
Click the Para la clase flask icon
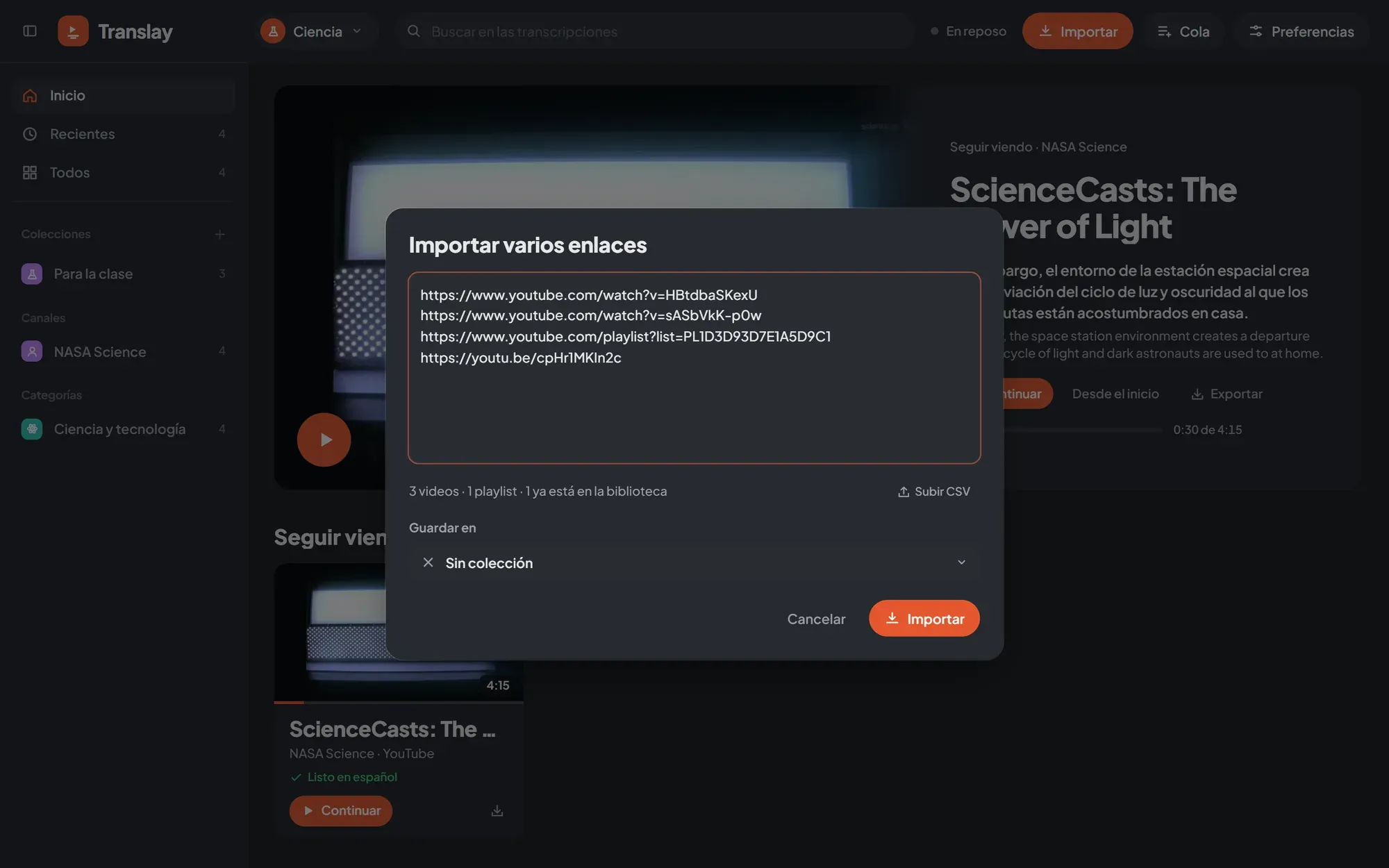(x=32, y=274)
